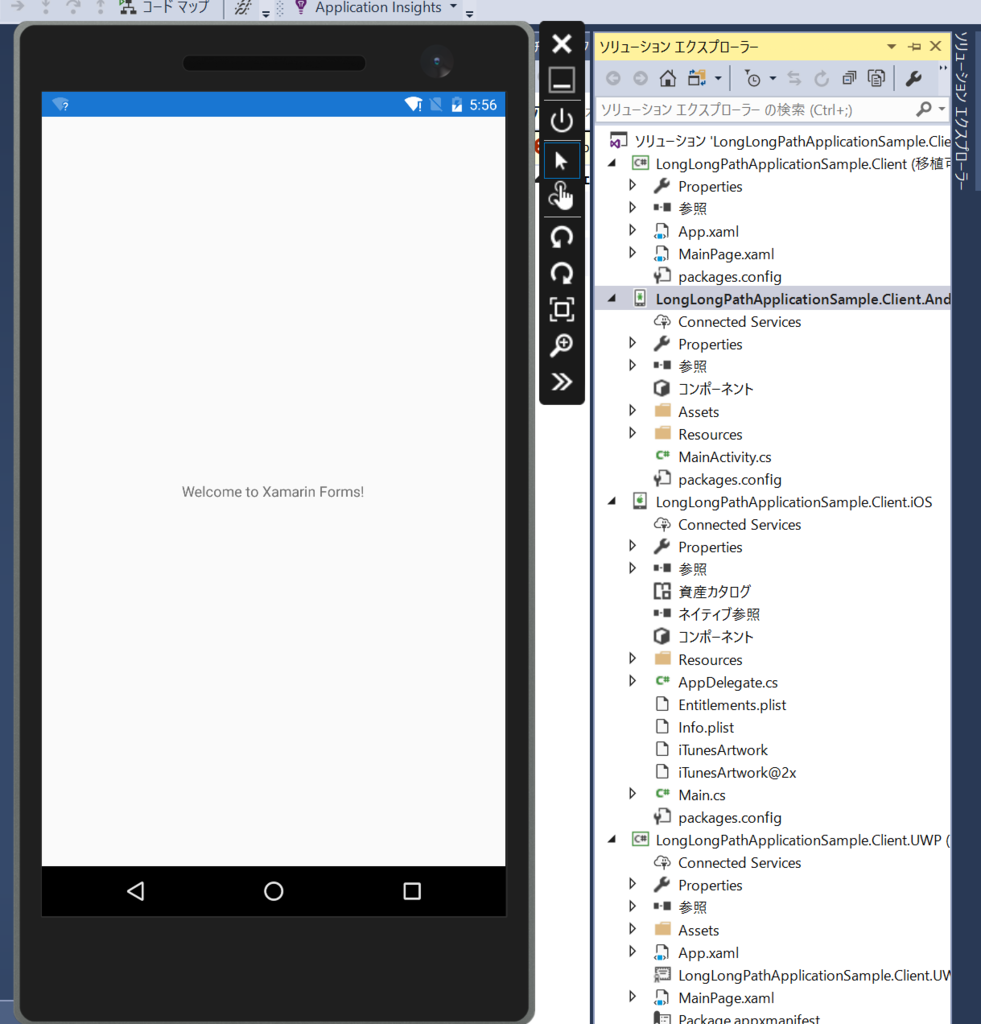Collapse the Client.Android project node
This screenshot has height=1024, width=981.
[x=612, y=298]
